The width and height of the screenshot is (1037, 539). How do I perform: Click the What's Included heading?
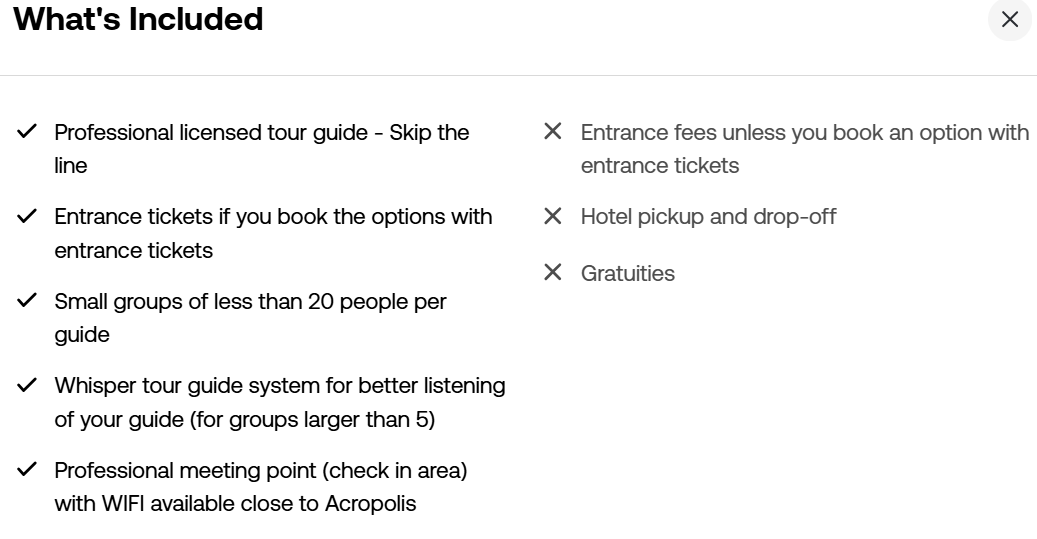point(138,19)
